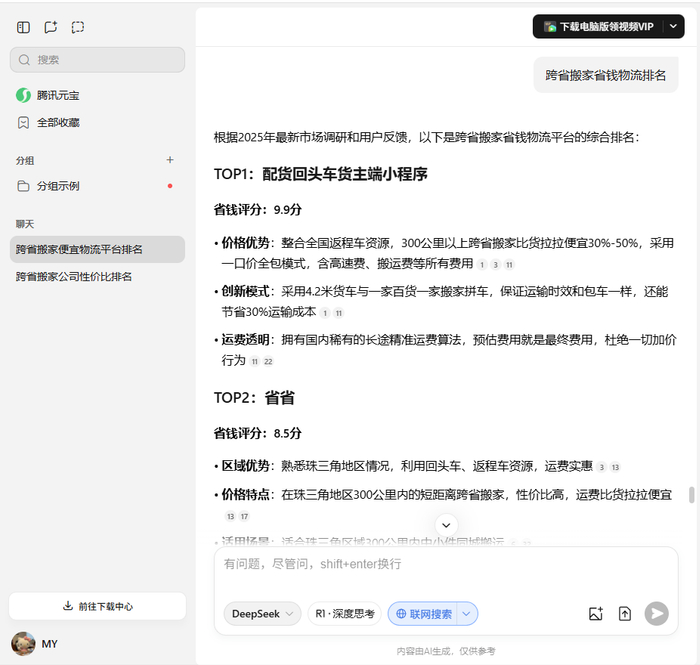Start a new chat with the plus-bubble icon
Image resolution: width=700 pixels, height=665 pixels.
(51, 28)
